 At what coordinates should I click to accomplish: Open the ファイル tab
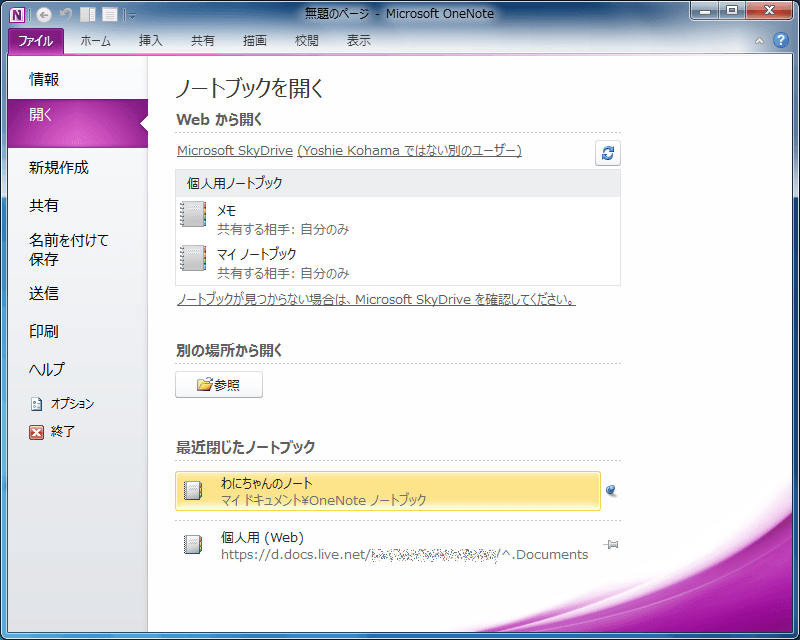[36, 41]
